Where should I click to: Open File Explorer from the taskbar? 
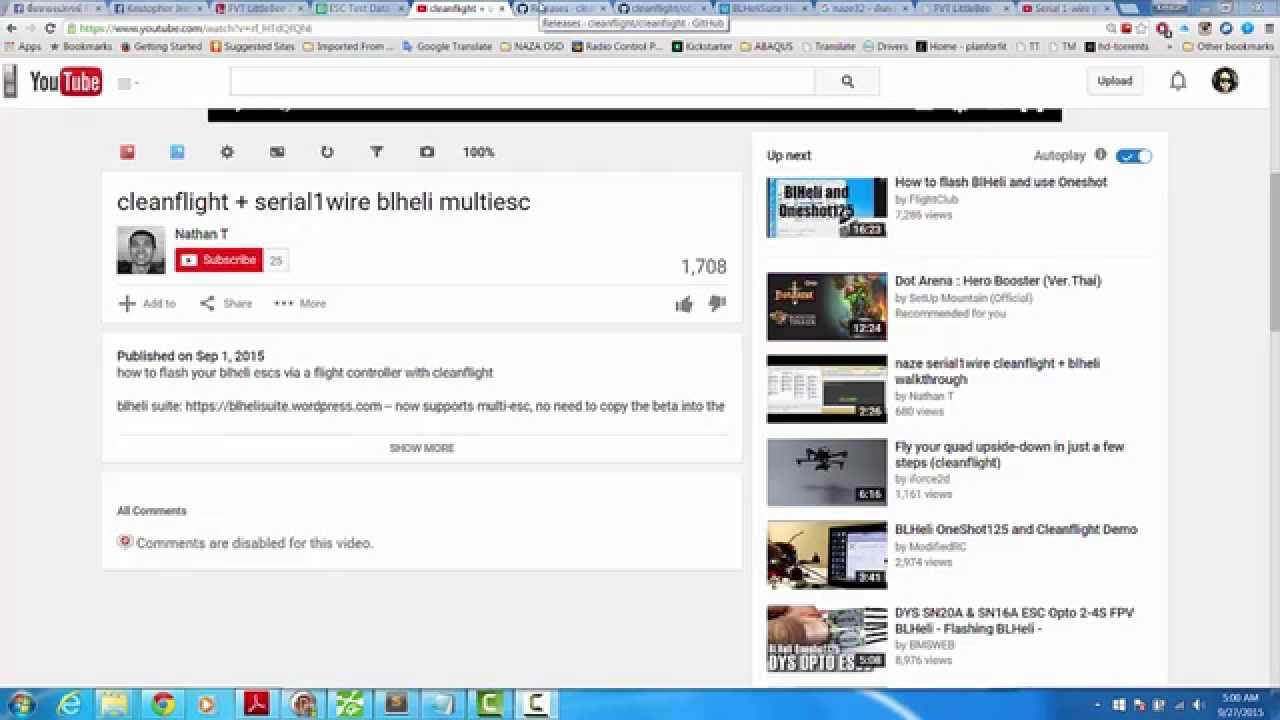(x=115, y=705)
